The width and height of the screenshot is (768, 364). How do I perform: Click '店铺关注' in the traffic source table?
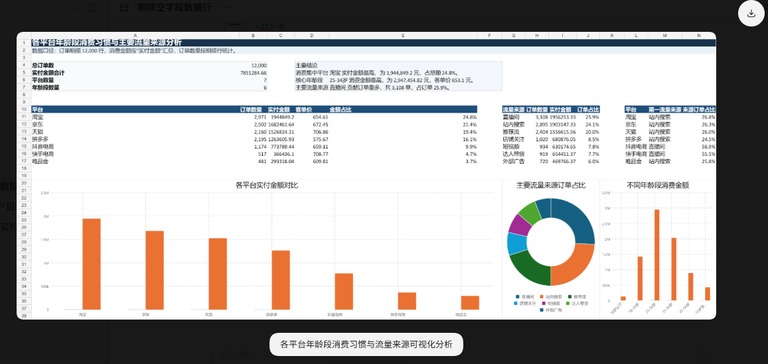[x=513, y=139]
